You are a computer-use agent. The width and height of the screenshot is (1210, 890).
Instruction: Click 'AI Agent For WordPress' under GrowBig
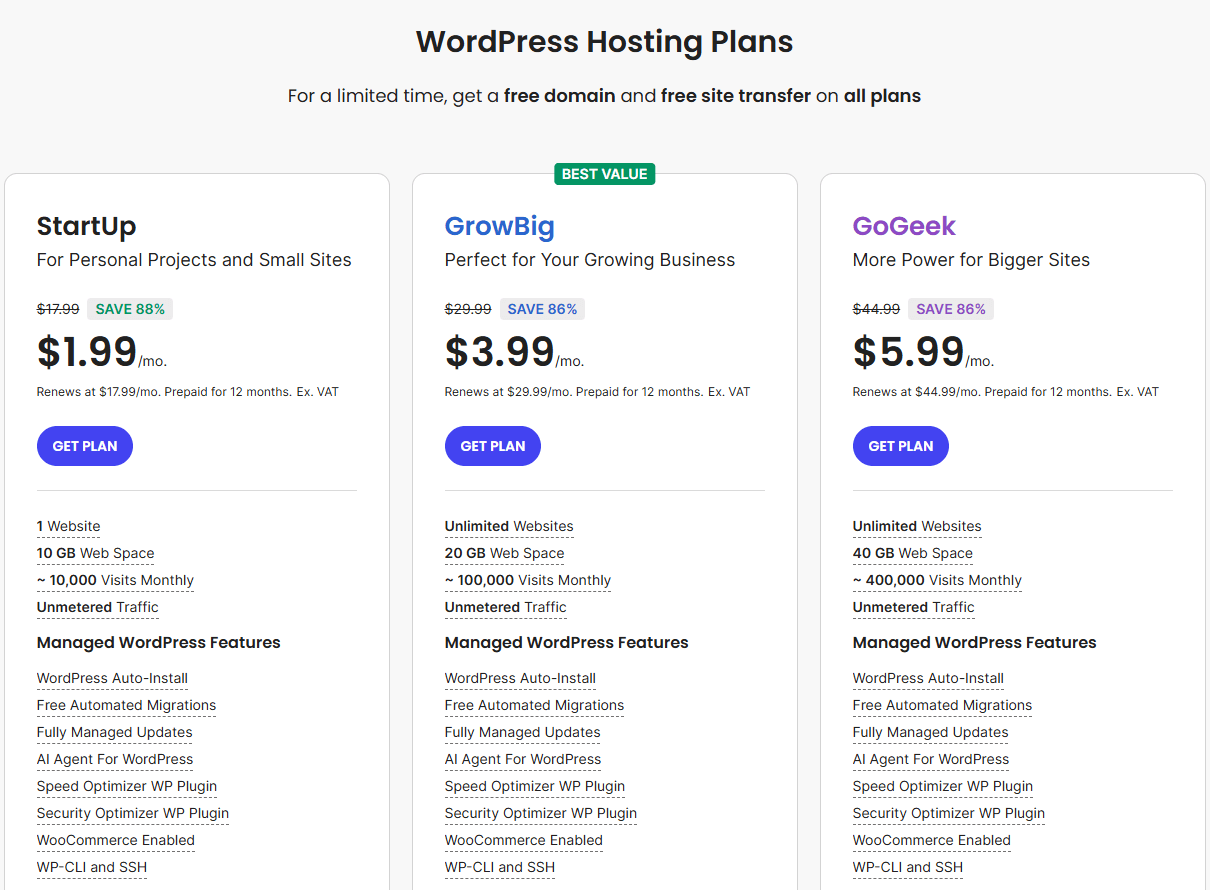click(x=522, y=759)
